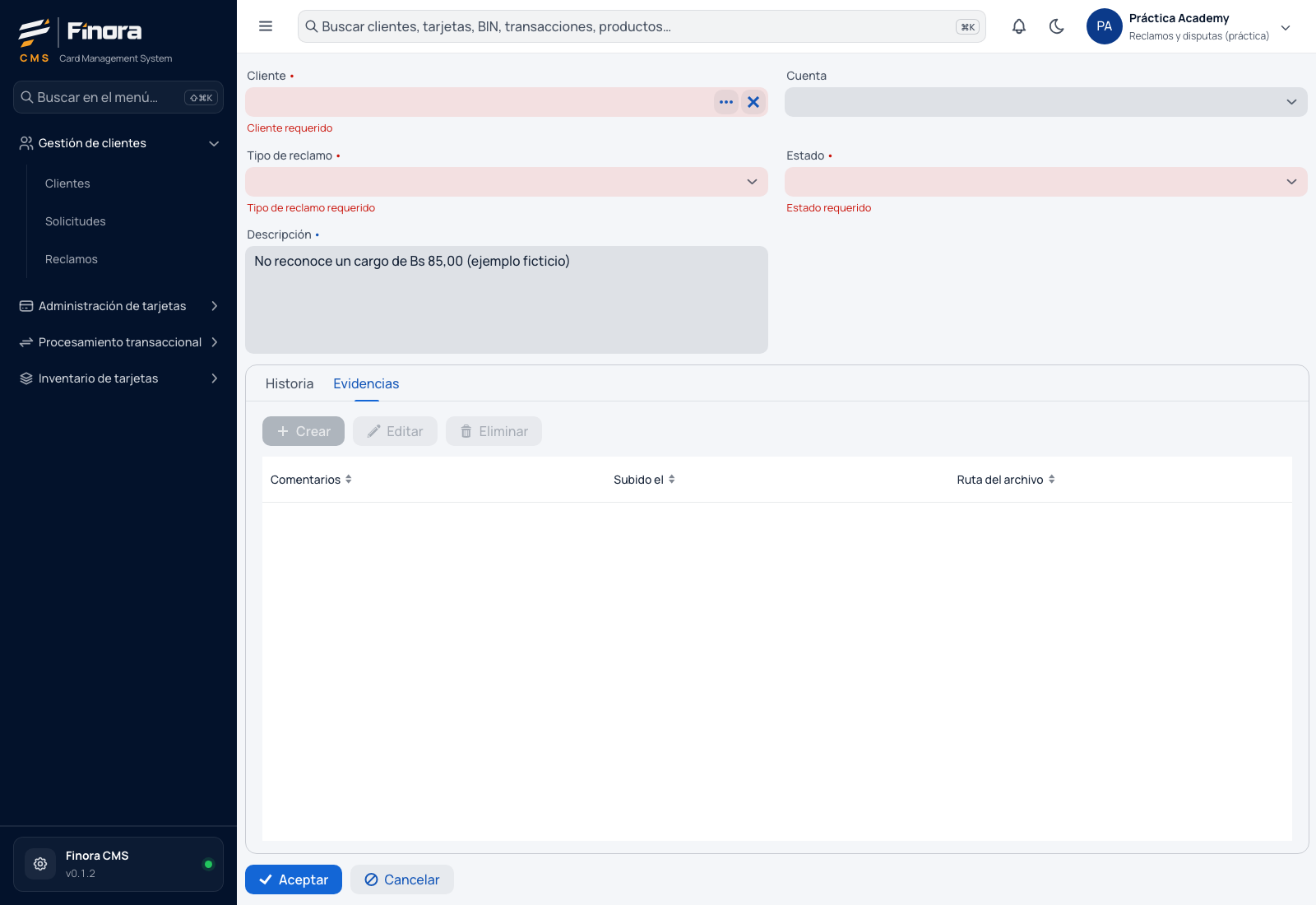The width and height of the screenshot is (1316, 905).
Task: Expand Procesamiento transaccional menu
Action: pos(214,342)
